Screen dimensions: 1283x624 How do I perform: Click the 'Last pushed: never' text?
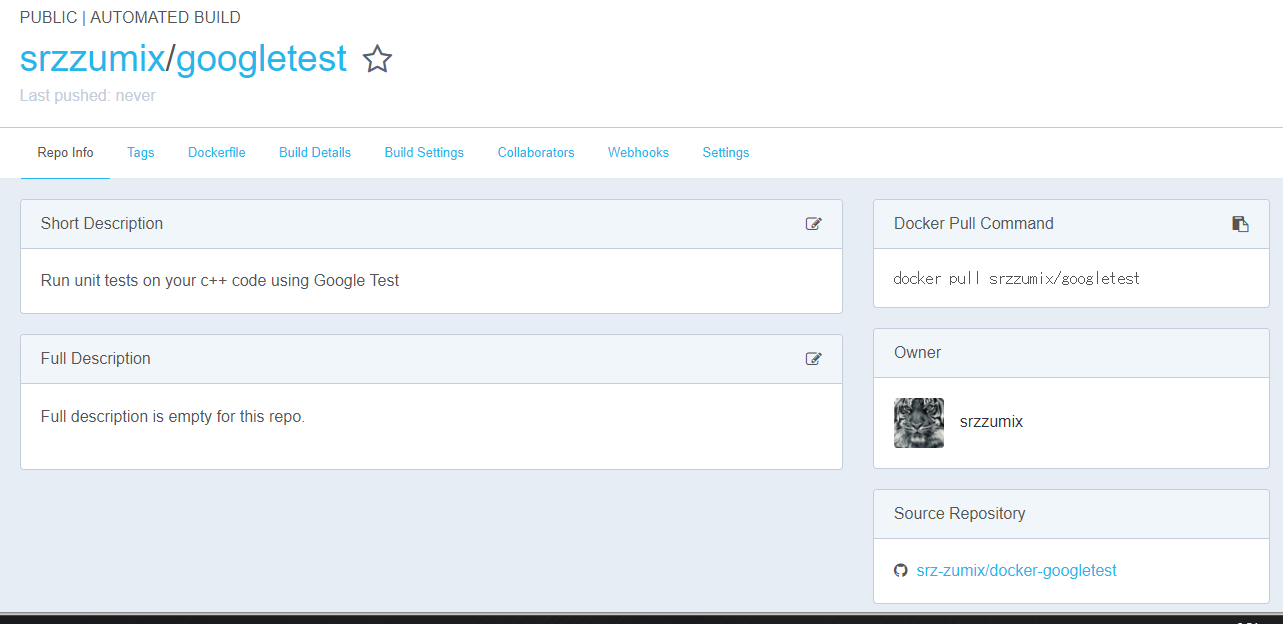[x=88, y=96]
